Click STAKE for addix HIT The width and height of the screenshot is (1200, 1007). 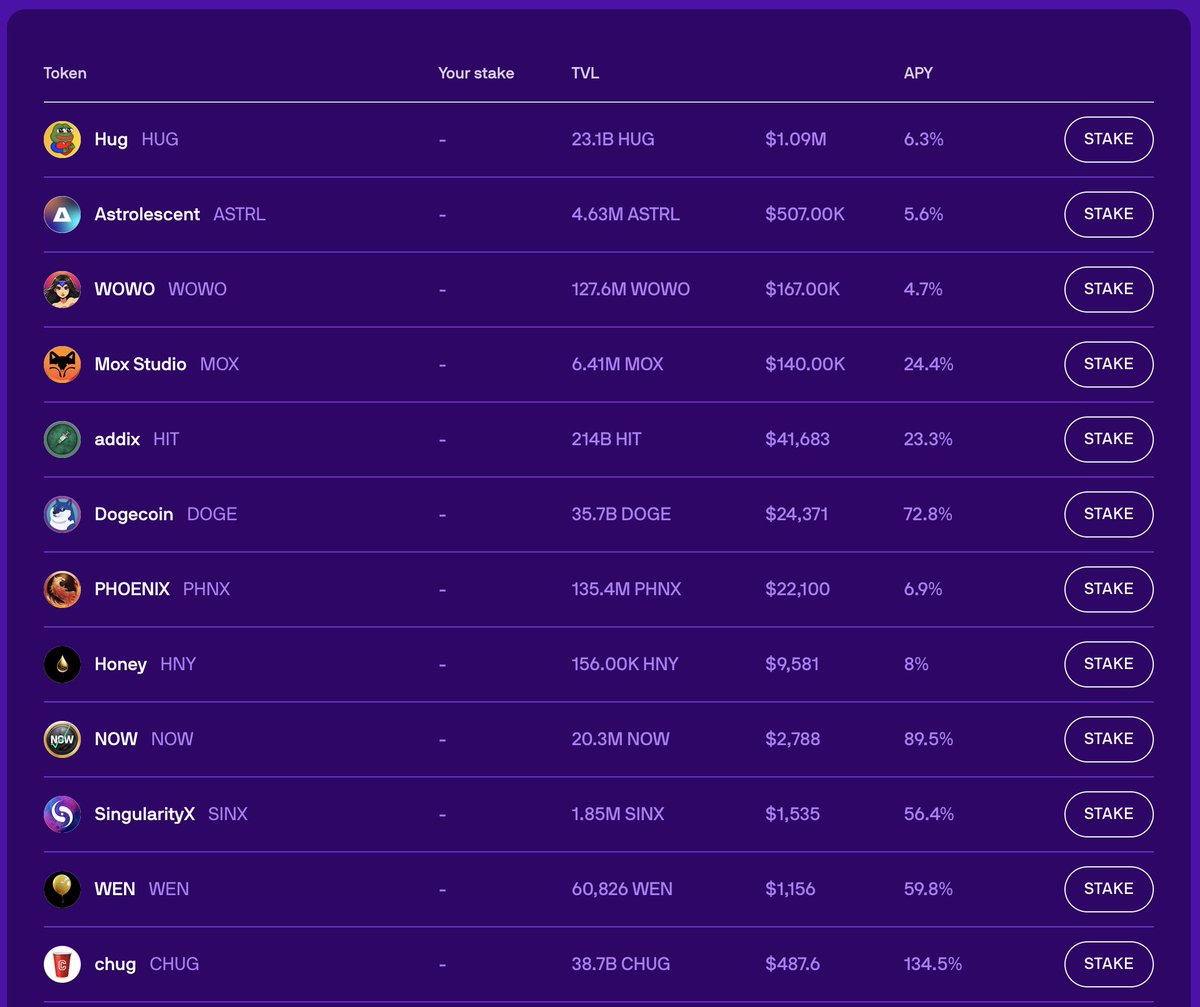1108,439
